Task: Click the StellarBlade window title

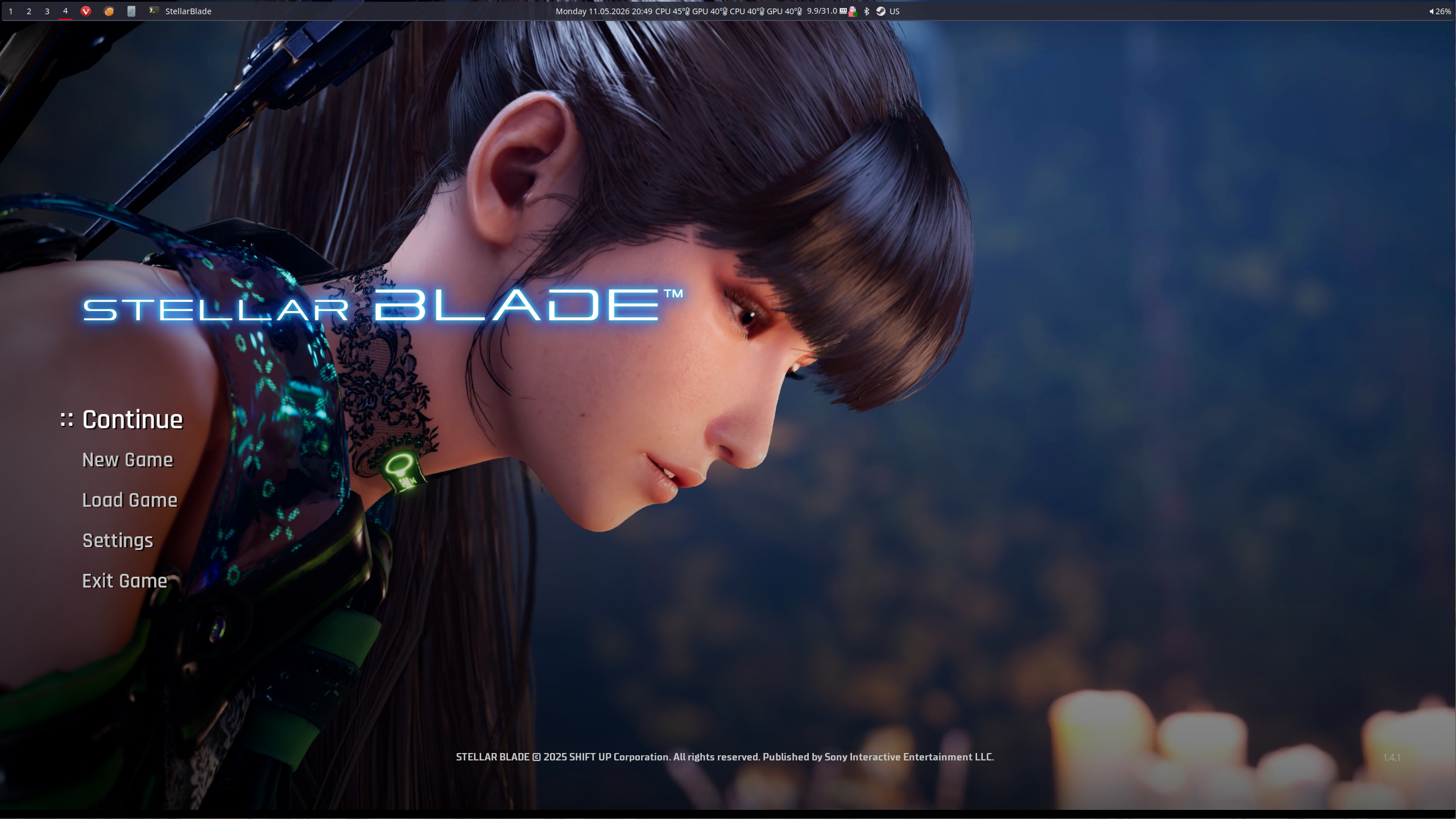Action: tap(188, 11)
